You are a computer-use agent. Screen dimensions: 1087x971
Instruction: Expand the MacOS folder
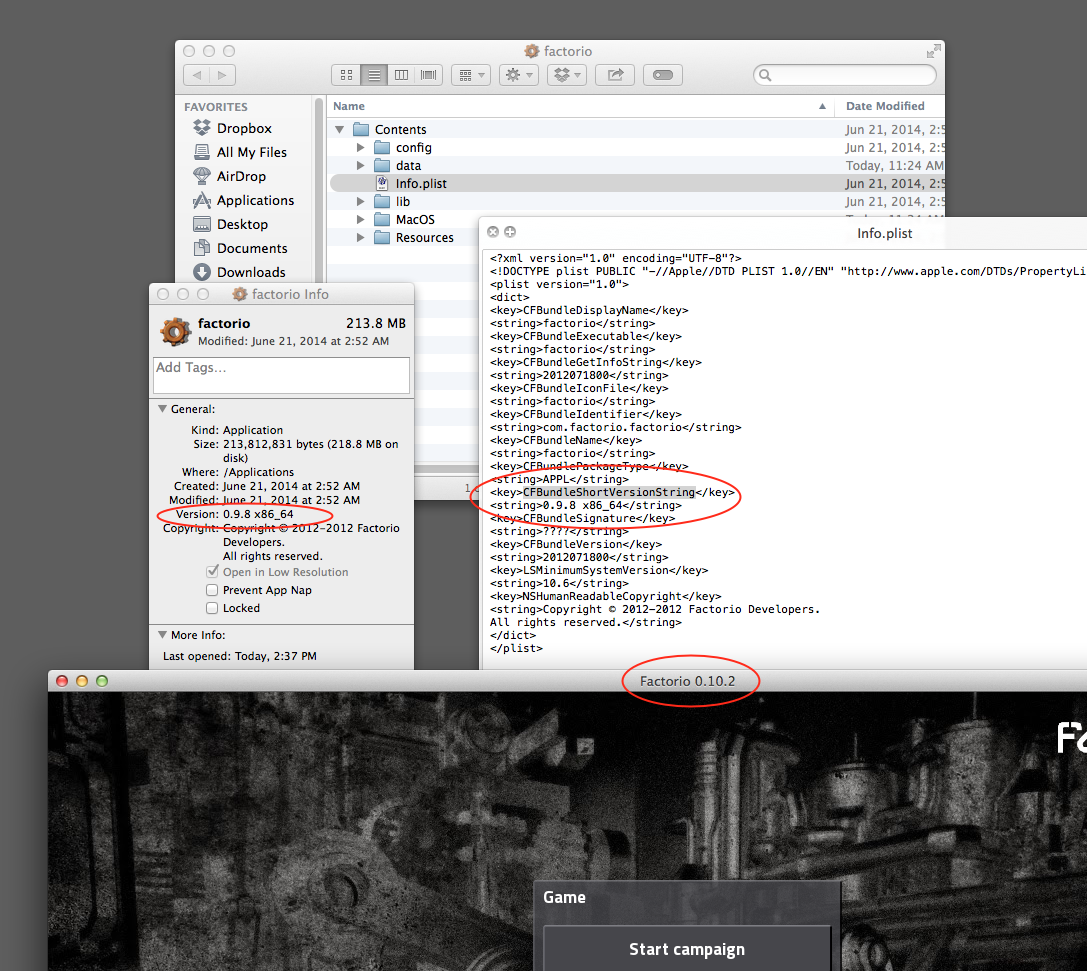[x=360, y=220]
